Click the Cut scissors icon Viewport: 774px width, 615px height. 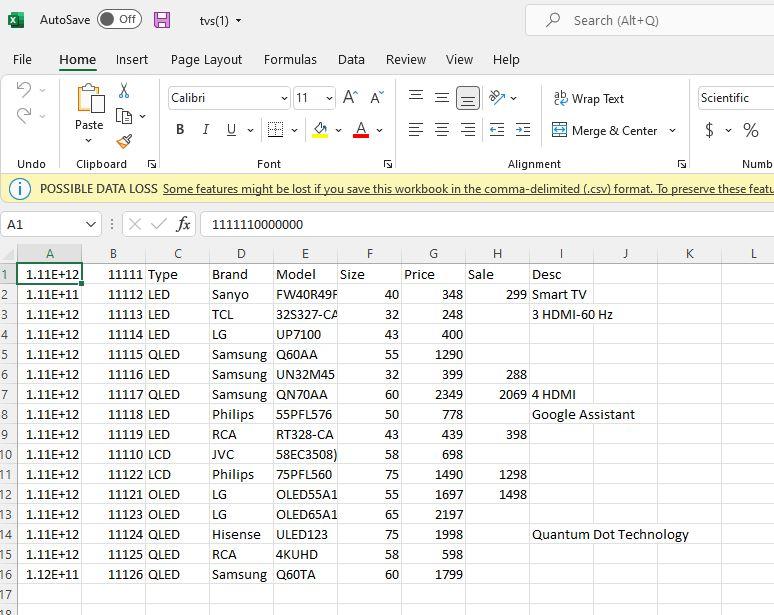tap(124, 91)
